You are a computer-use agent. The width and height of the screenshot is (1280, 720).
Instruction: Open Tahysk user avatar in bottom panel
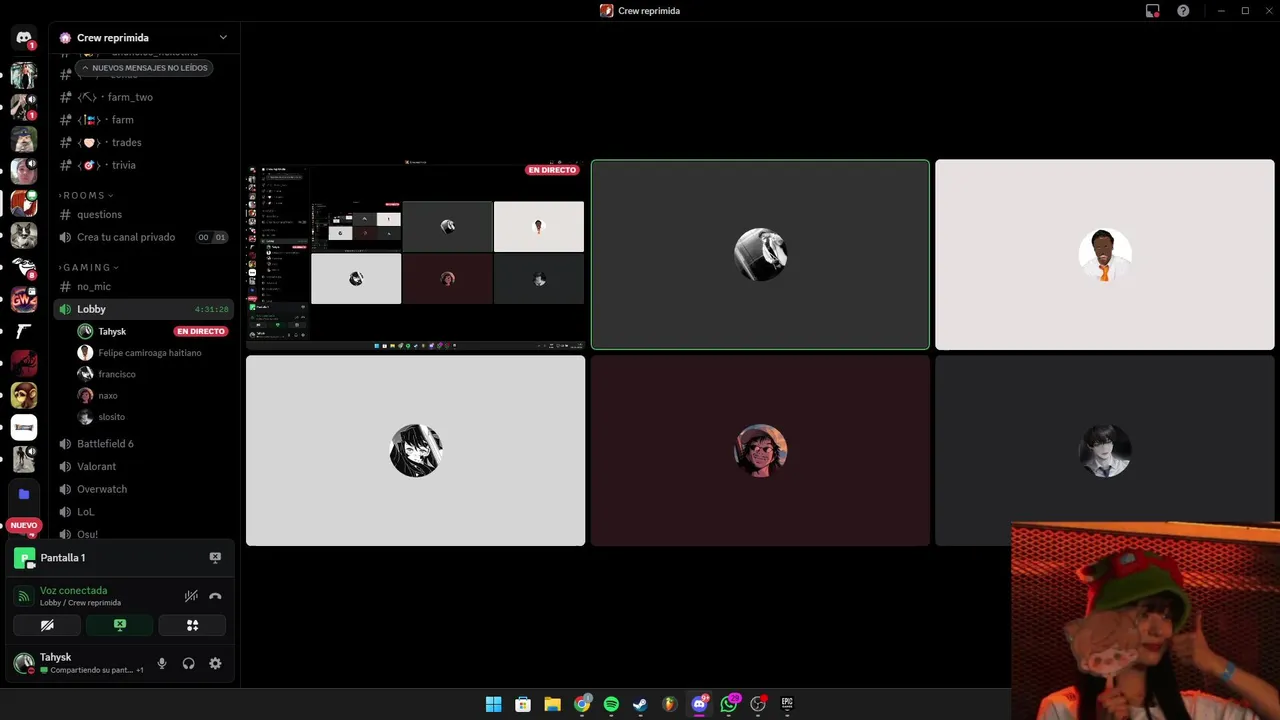[23, 663]
